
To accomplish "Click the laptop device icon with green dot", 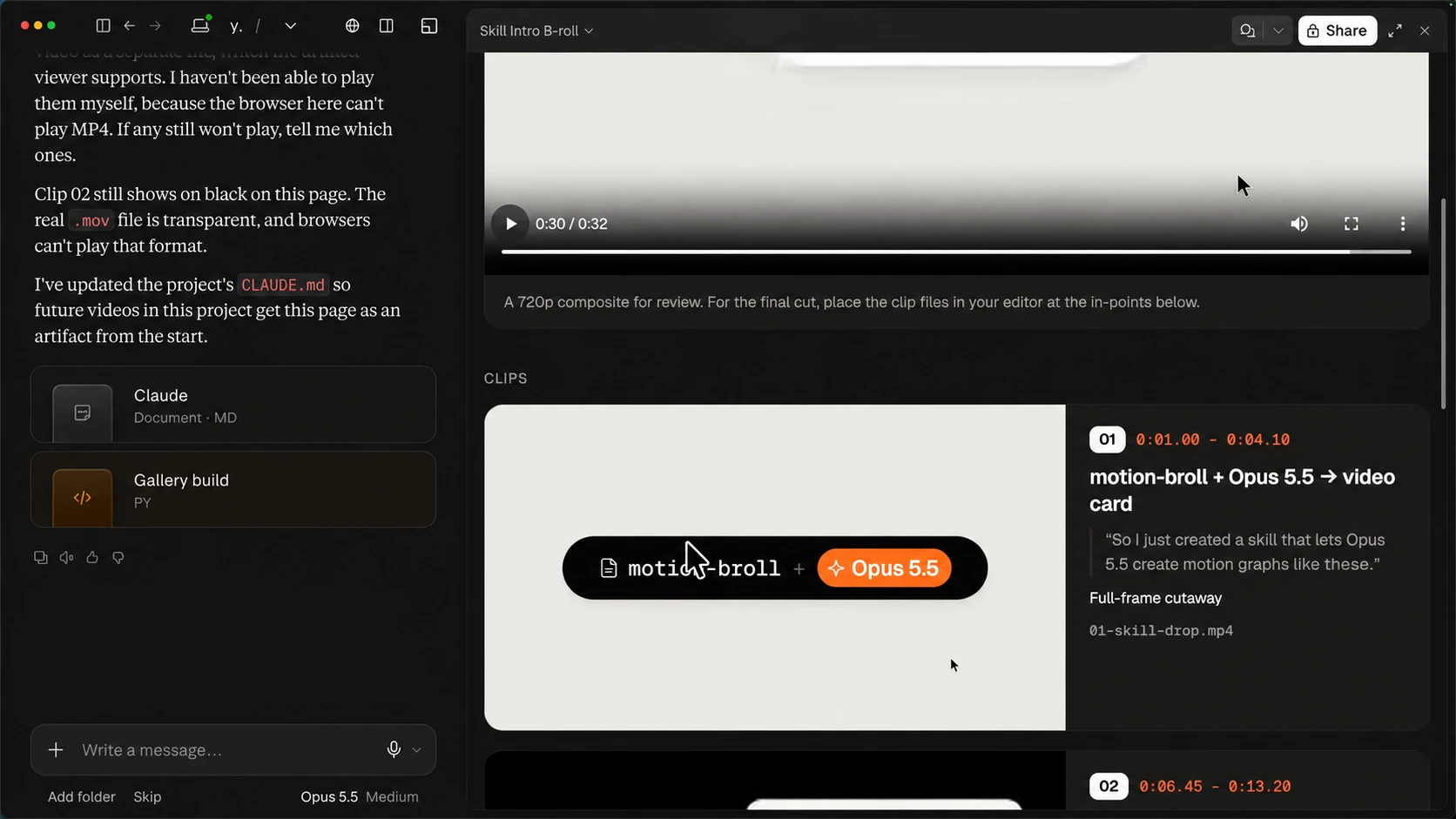I will click(x=200, y=25).
